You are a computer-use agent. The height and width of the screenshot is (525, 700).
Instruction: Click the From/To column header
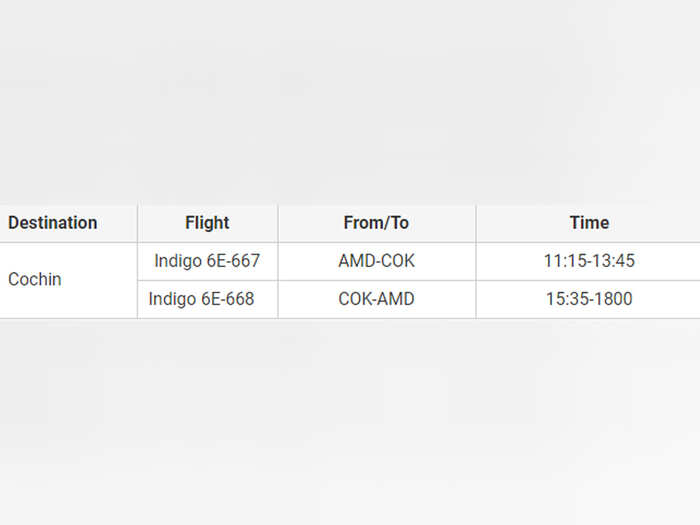click(377, 223)
